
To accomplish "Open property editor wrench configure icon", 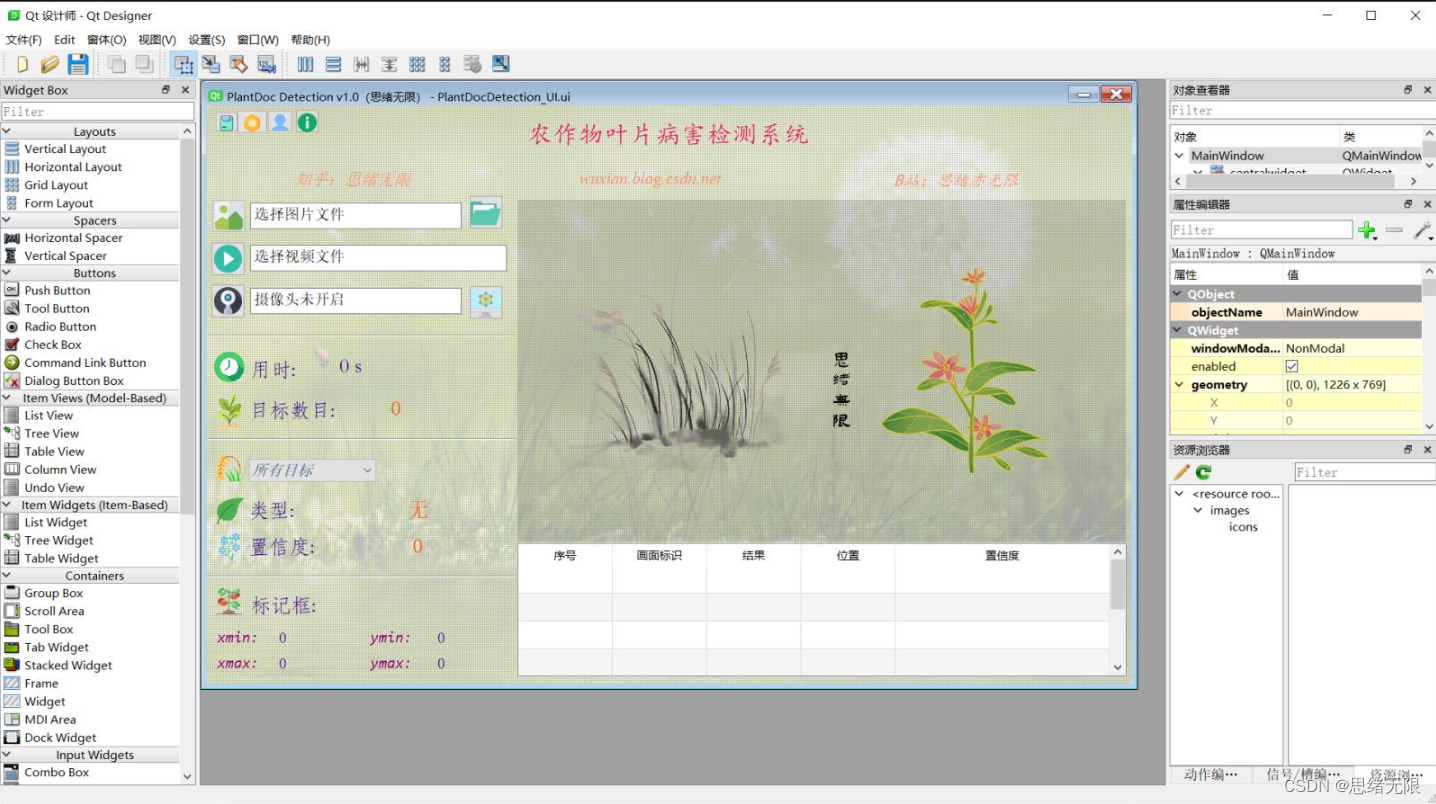I will (x=1423, y=230).
